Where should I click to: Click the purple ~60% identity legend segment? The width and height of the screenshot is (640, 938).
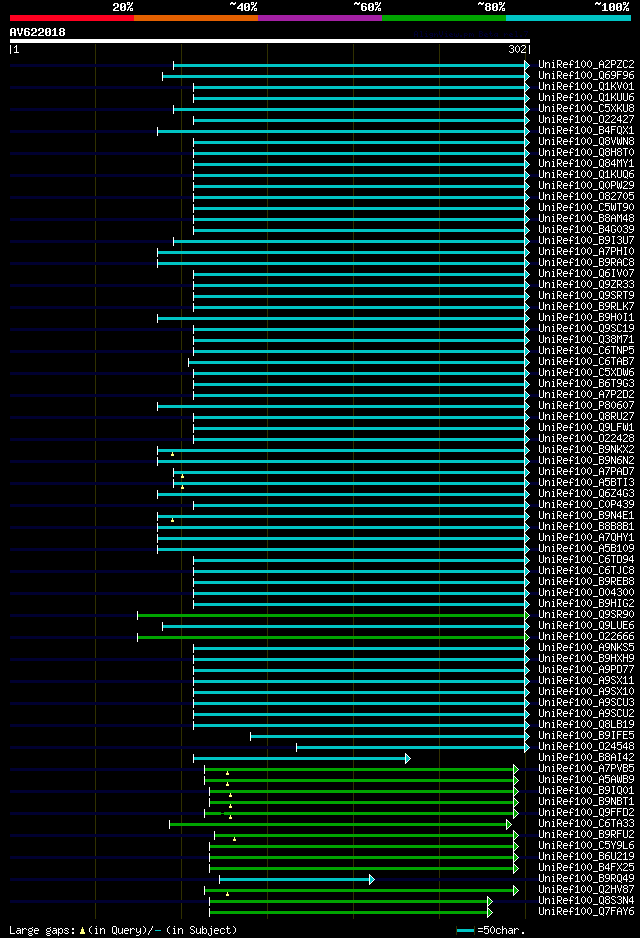(320, 18)
